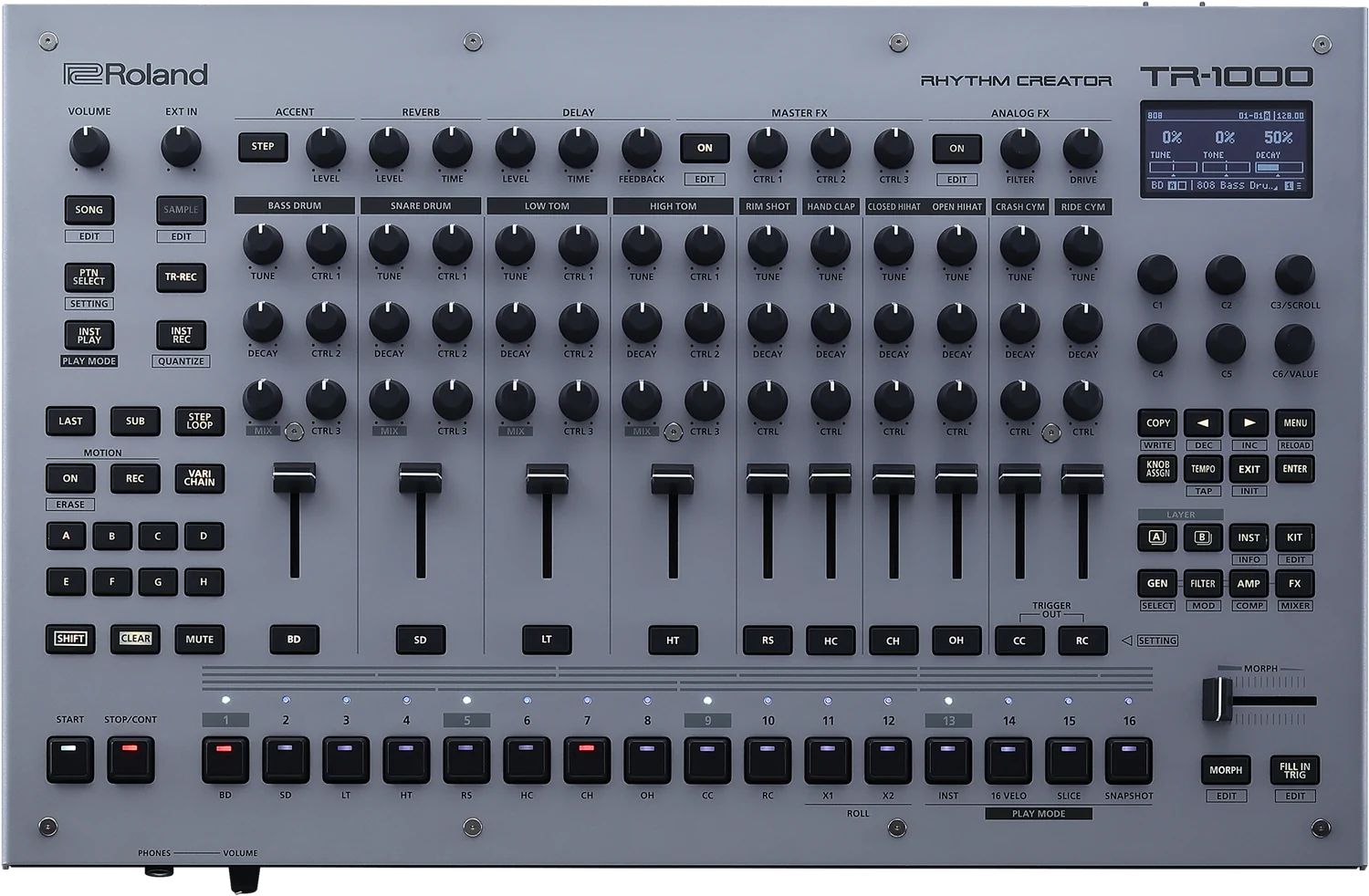The height and width of the screenshot is (896, 1369).
Task: Click the FILTER button
Action: tap(1203, 583)
